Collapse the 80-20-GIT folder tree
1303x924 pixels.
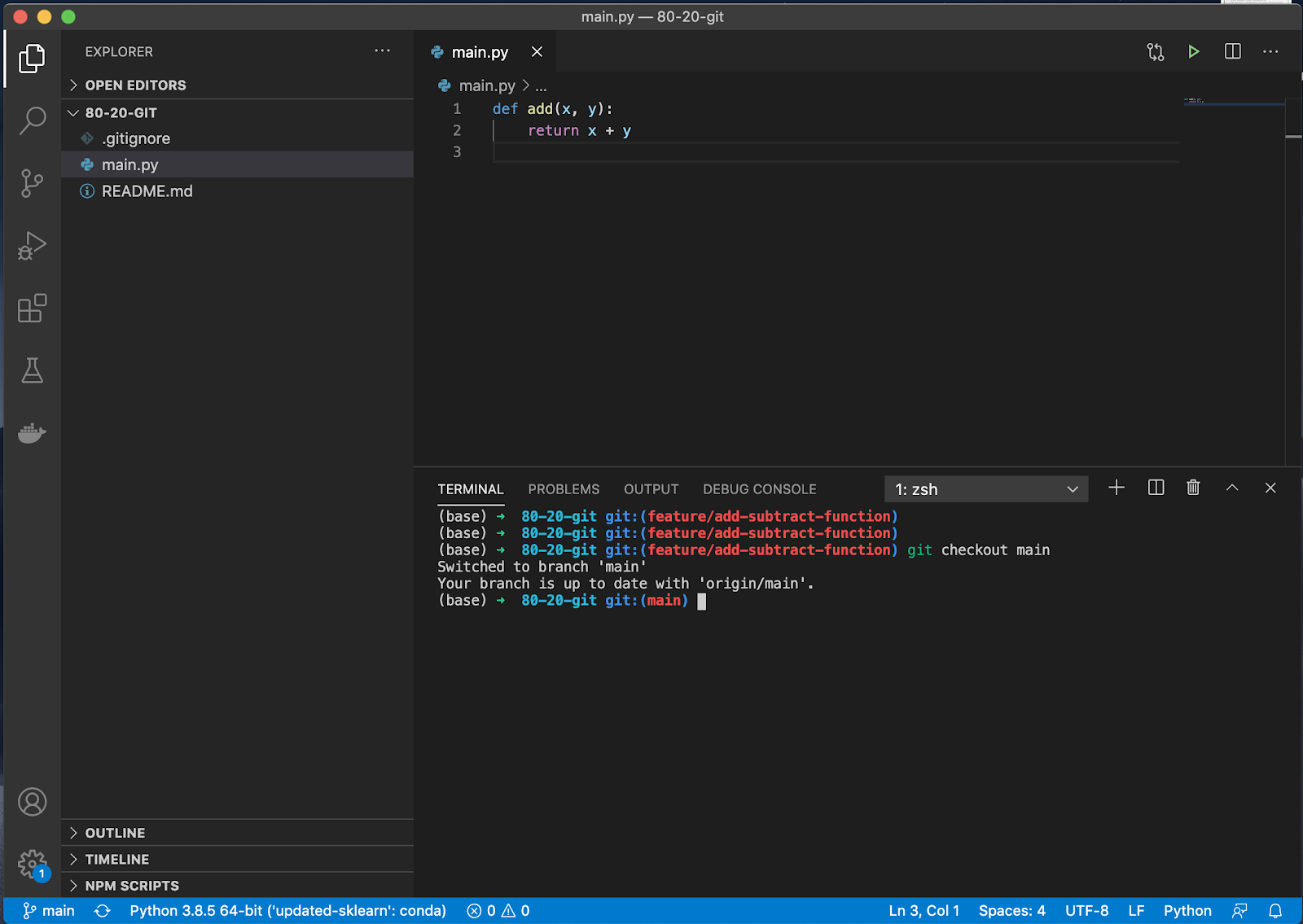click(x=121, y=113)
